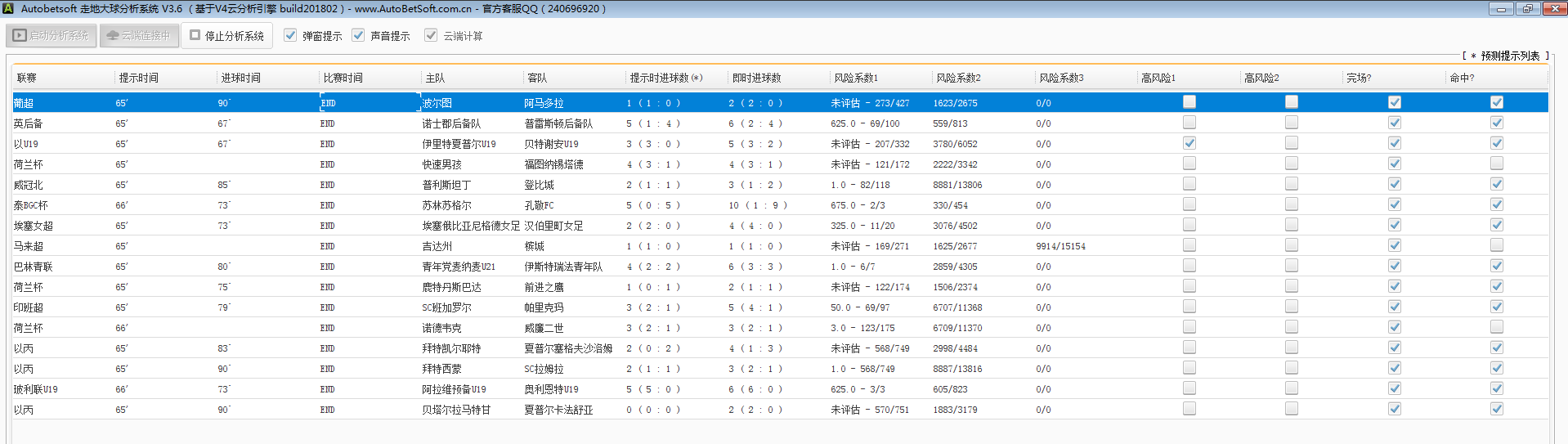Toggle the 弹窗提示 checkbox
Viewport: 1568px width, 444px height.
coord(290,35)
